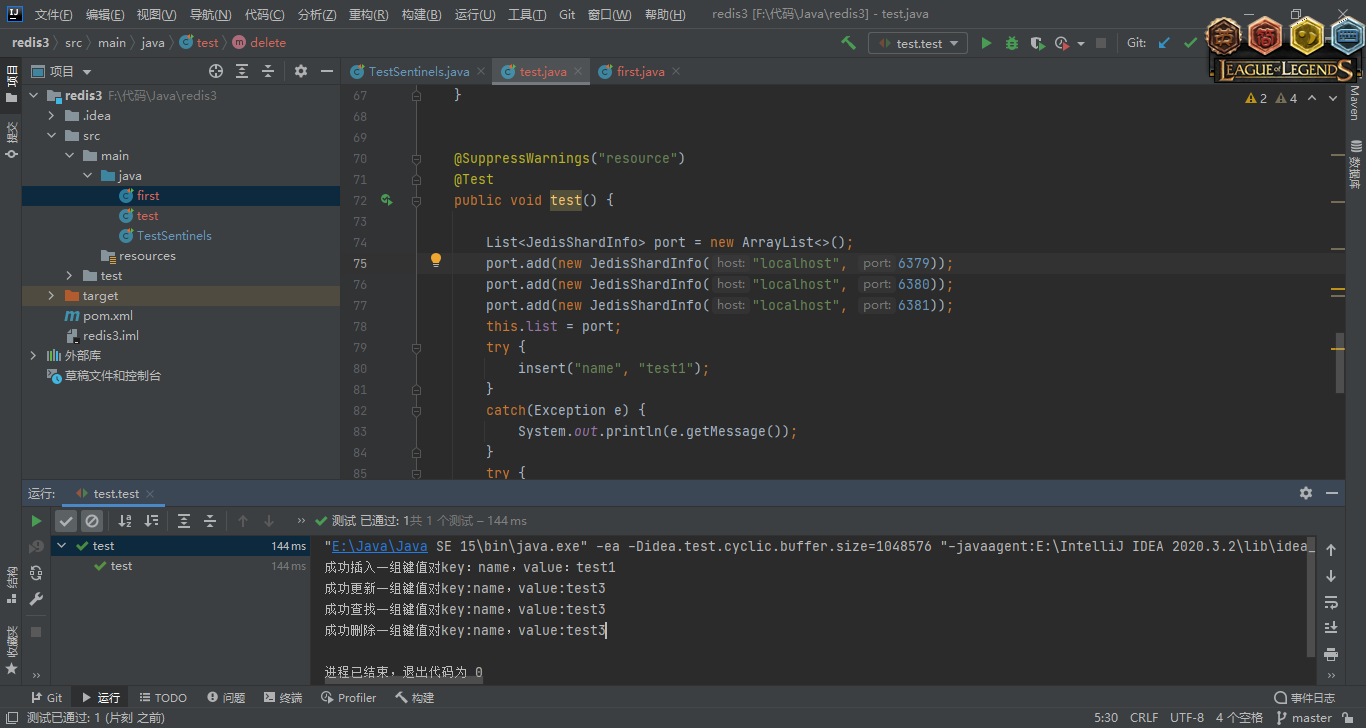Expand the target folder in project tree
Viewport: 1366px width, 728px height.
(x=52, y=296)
